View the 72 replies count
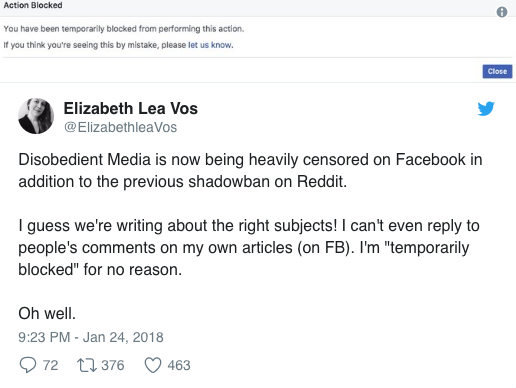The height and width of the screenshot is (388, 516). point(50,365)
